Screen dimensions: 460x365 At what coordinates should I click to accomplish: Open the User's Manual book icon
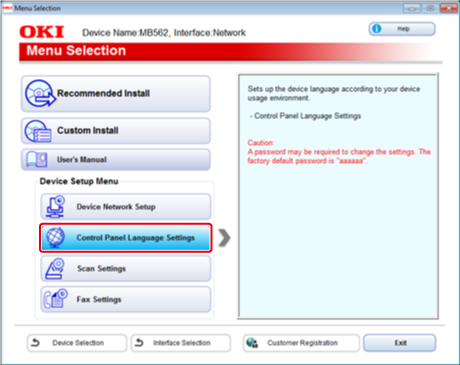pos(37,159)
